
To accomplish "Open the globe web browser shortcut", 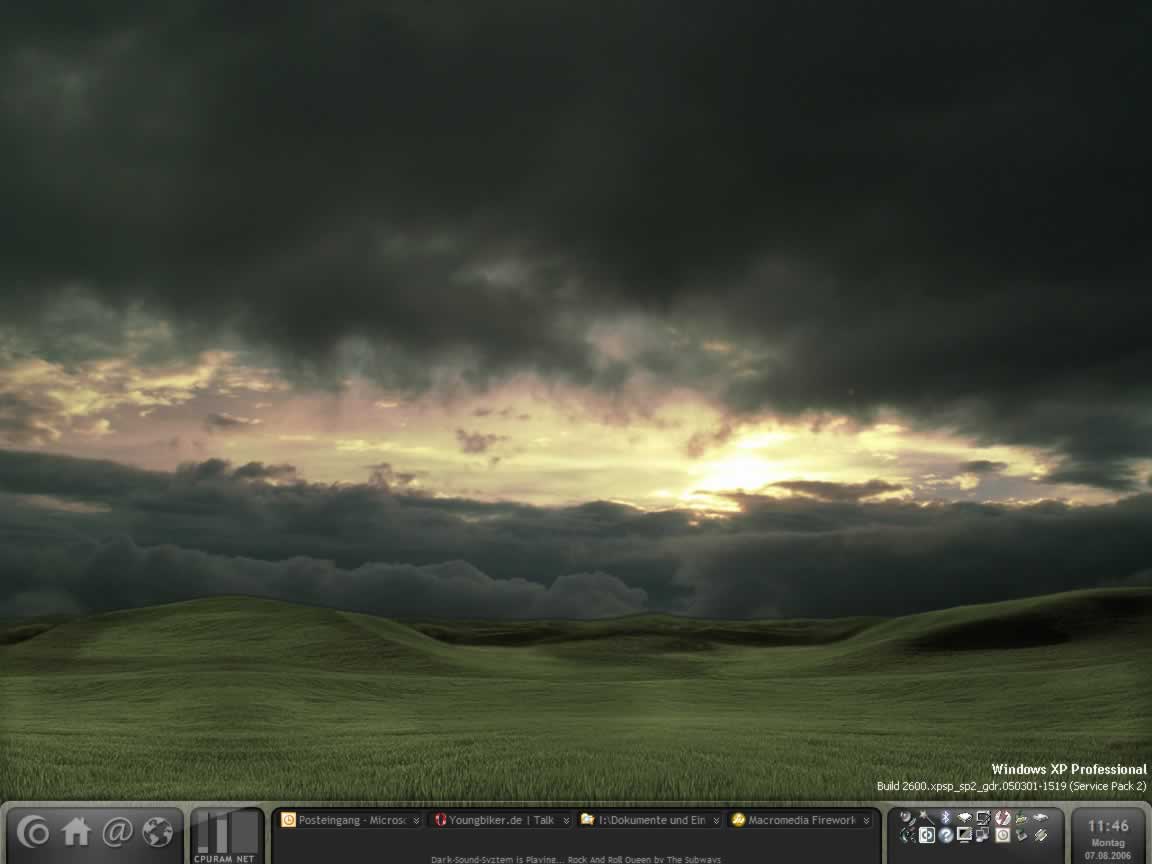I will click(x=158, y=832).
